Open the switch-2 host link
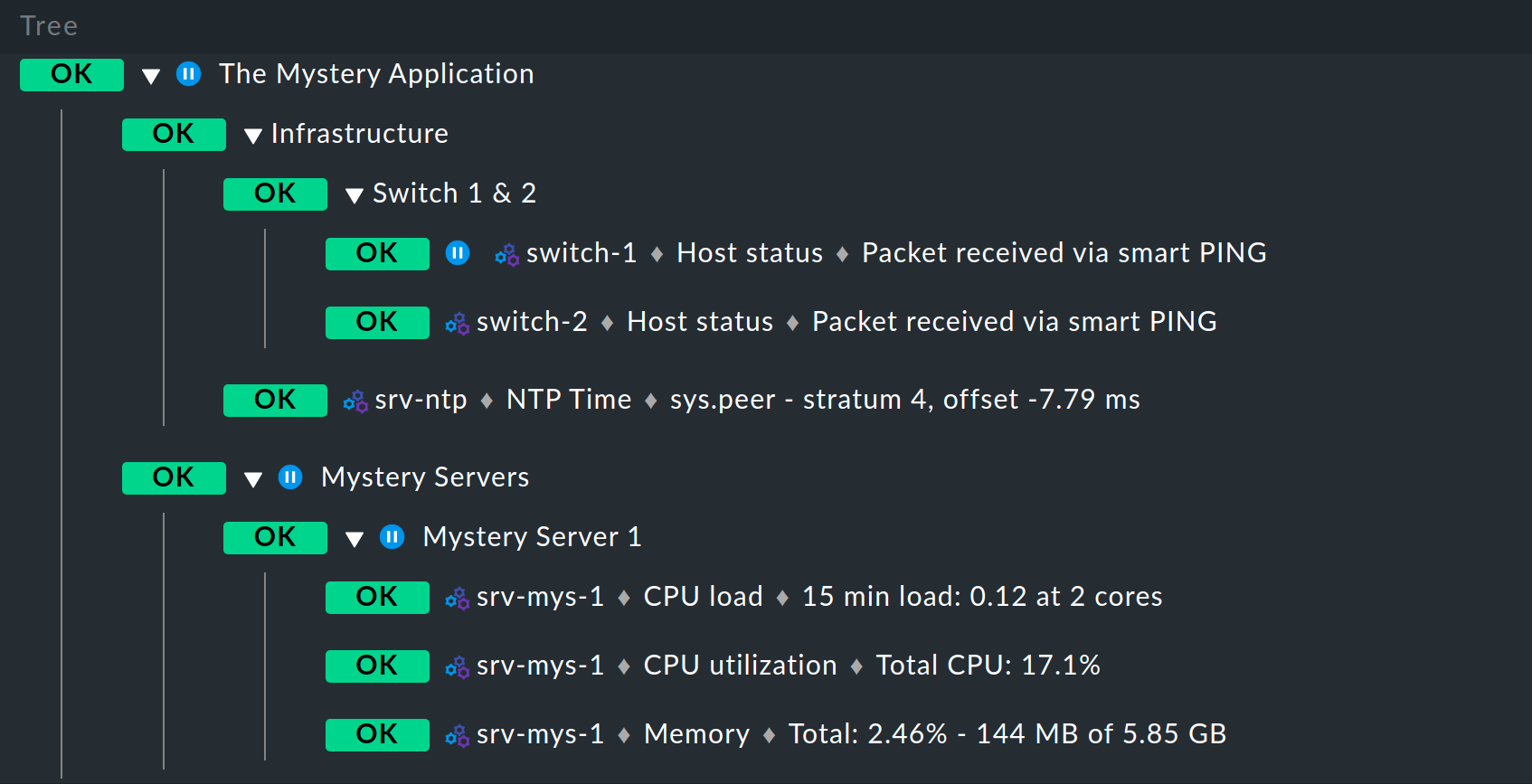The width and height of the screenshot is (1532, 784). click(x=532, y=322)
